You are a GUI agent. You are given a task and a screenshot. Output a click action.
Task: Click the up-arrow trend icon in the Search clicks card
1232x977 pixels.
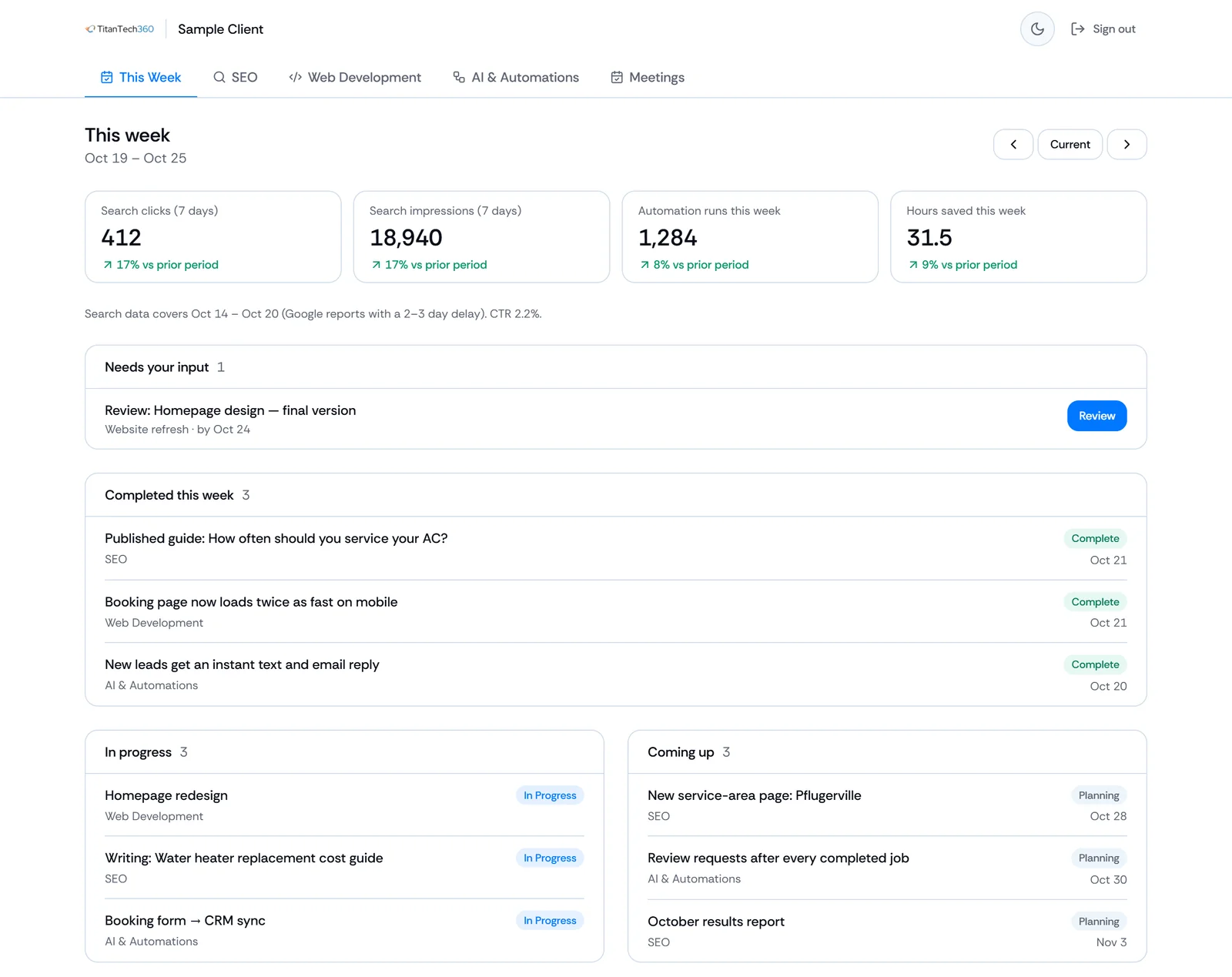pyautogui.click(x=108, y=265)
